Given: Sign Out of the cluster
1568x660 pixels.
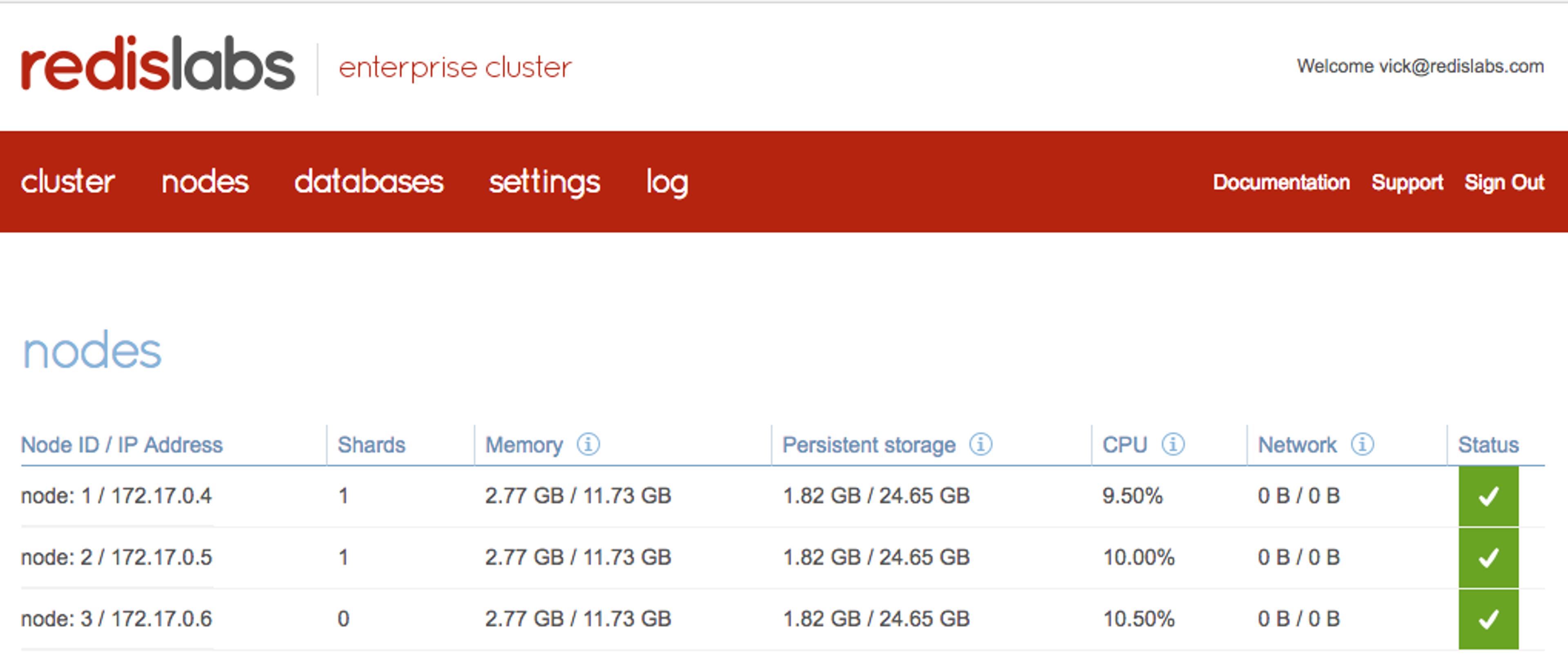Looking at the screenshot, I should click(1504, 182).
